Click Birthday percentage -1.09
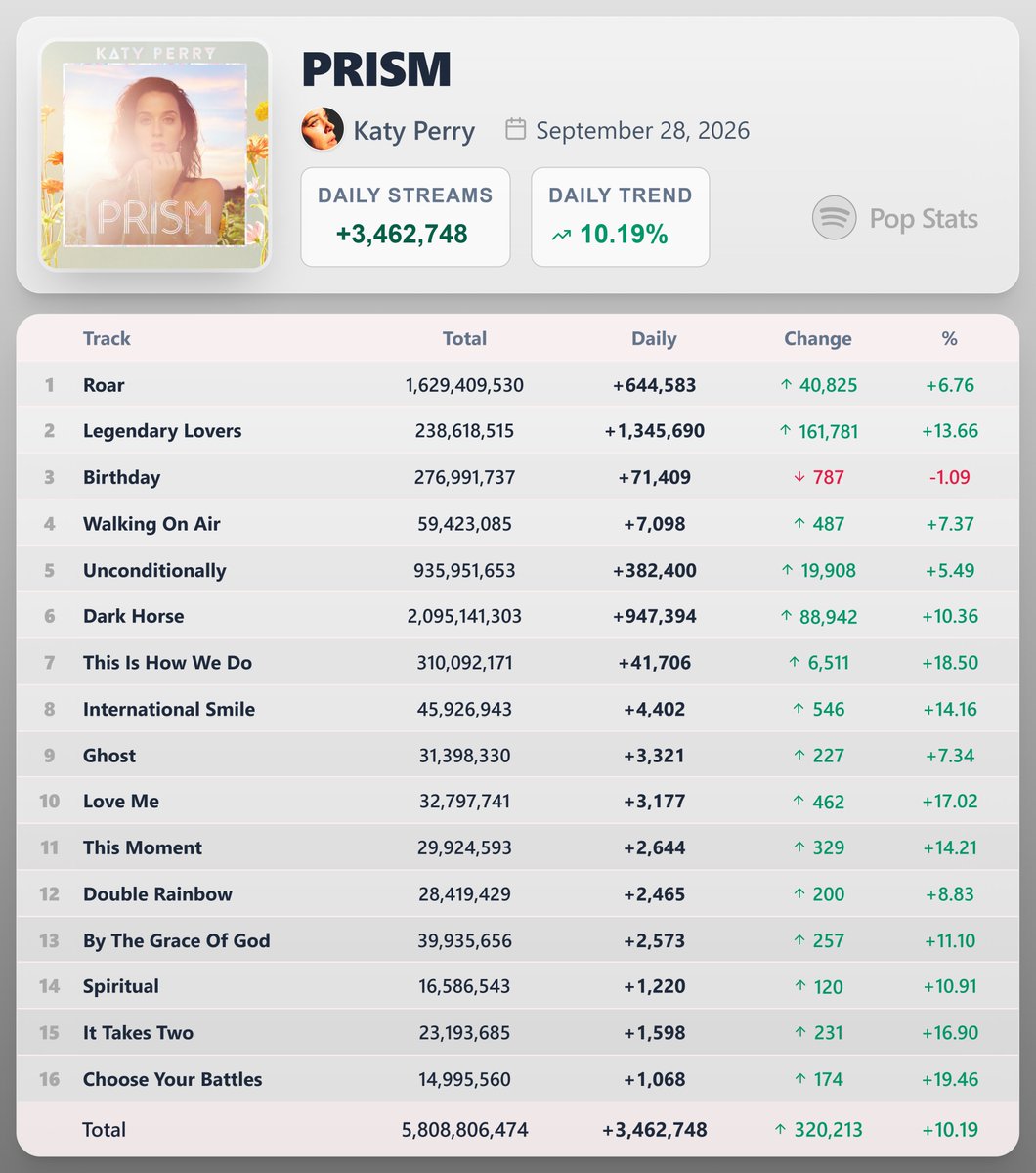Viewport: 1036px width, 1173px height. [950, 477]
